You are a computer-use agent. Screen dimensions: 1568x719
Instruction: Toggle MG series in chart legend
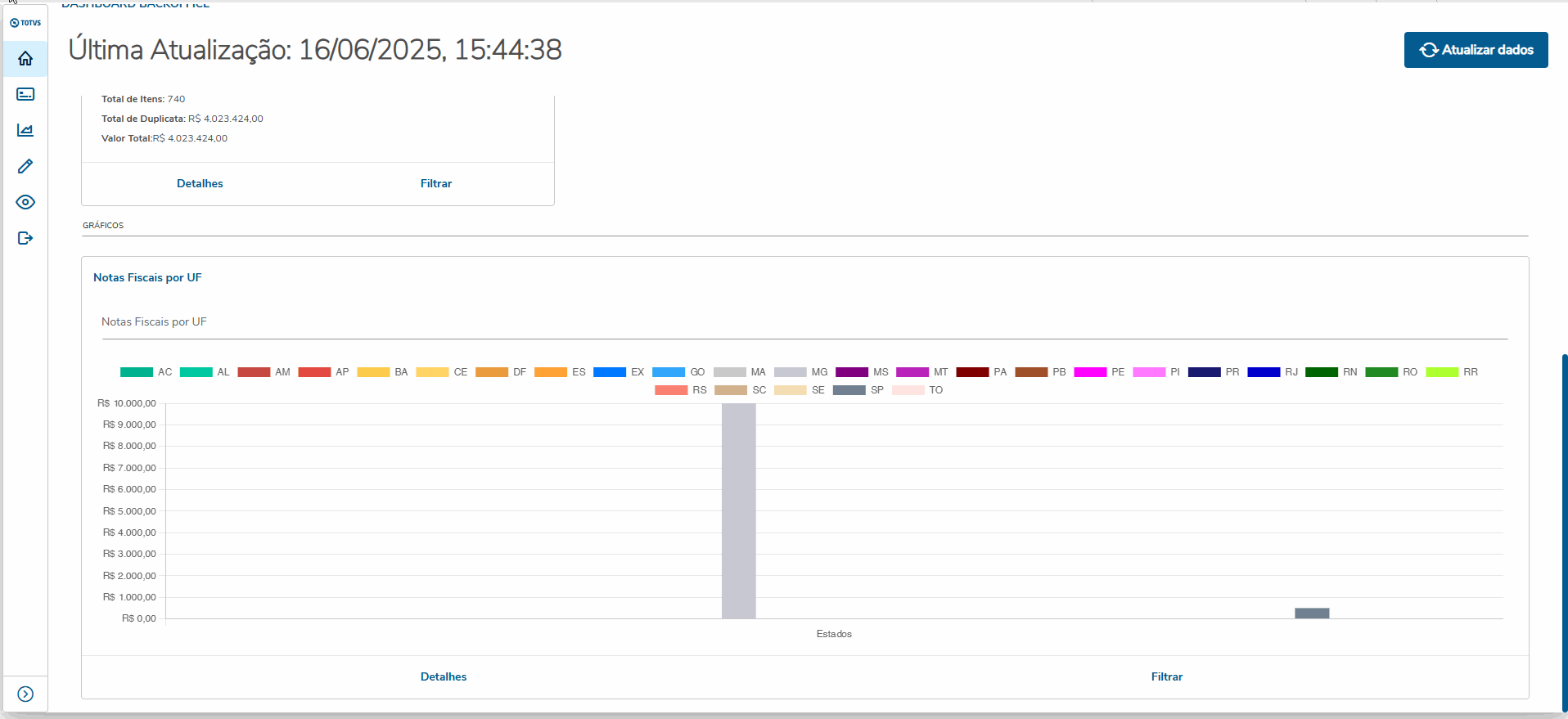[801, 372]
